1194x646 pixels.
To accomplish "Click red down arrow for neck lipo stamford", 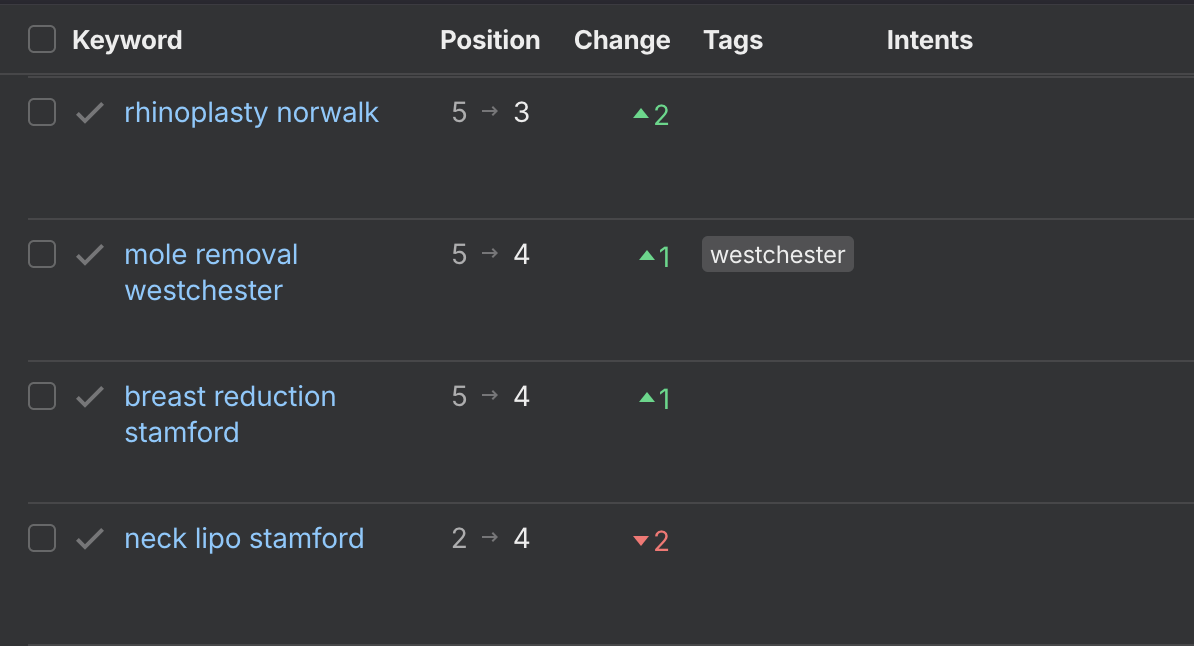I will click(x=641, y=541).
